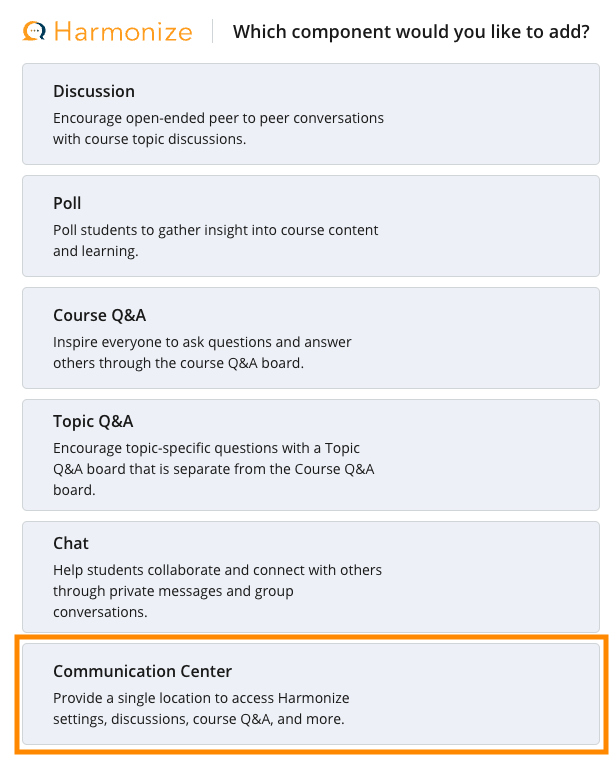The image size is (616, 765).
Task: Click the "Chat" card title
Action: (71, 543)
